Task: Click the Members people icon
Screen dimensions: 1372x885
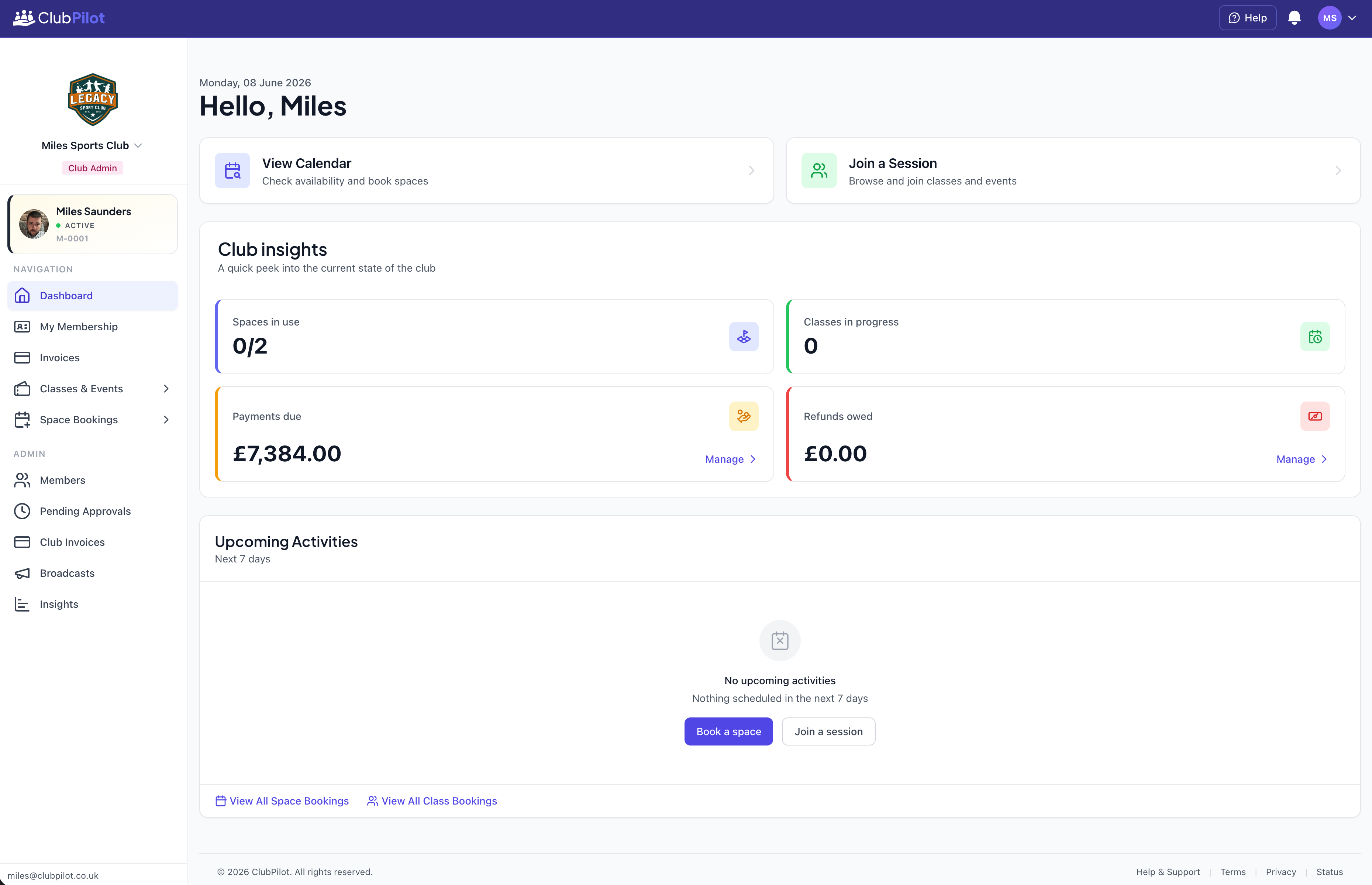Action: (22, 480)
